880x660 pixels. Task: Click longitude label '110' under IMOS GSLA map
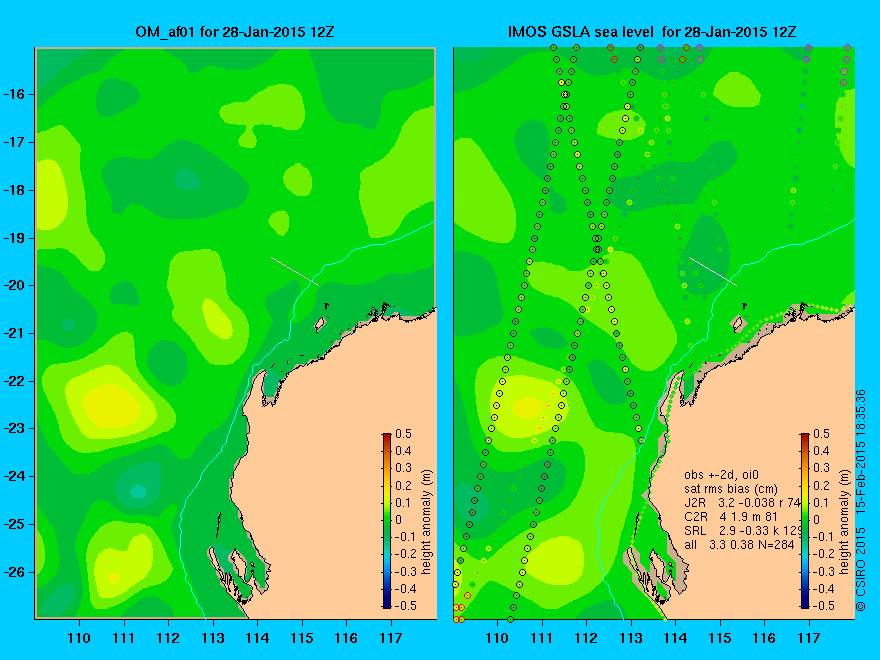497,638
